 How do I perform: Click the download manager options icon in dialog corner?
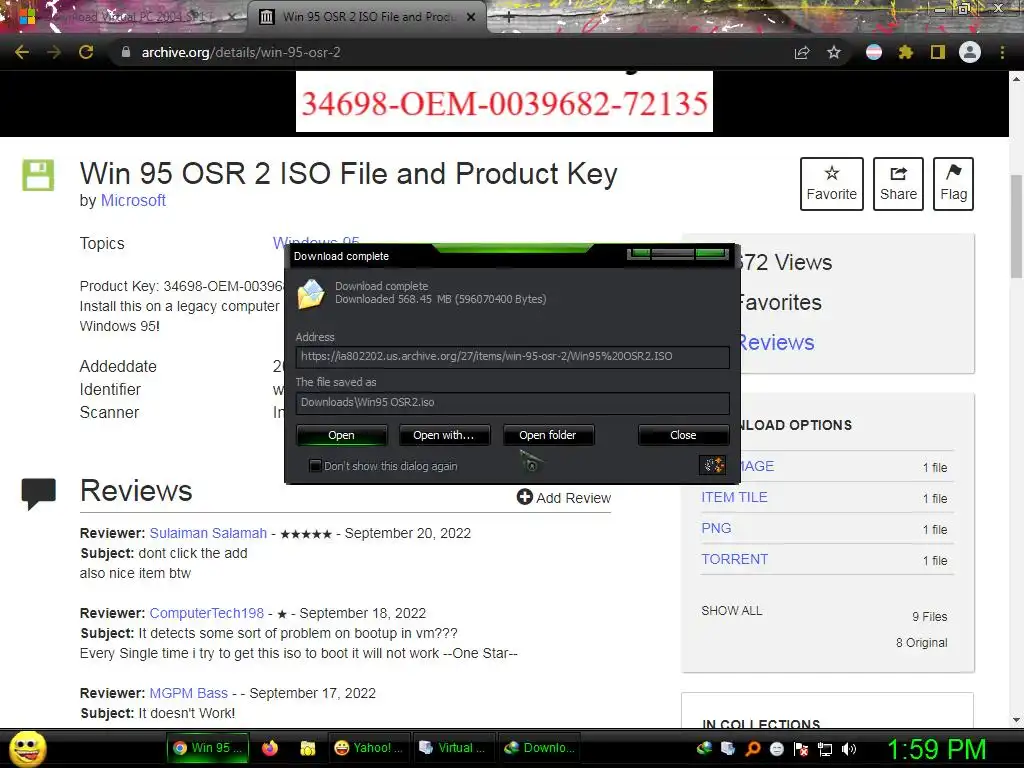pos(712,464)
